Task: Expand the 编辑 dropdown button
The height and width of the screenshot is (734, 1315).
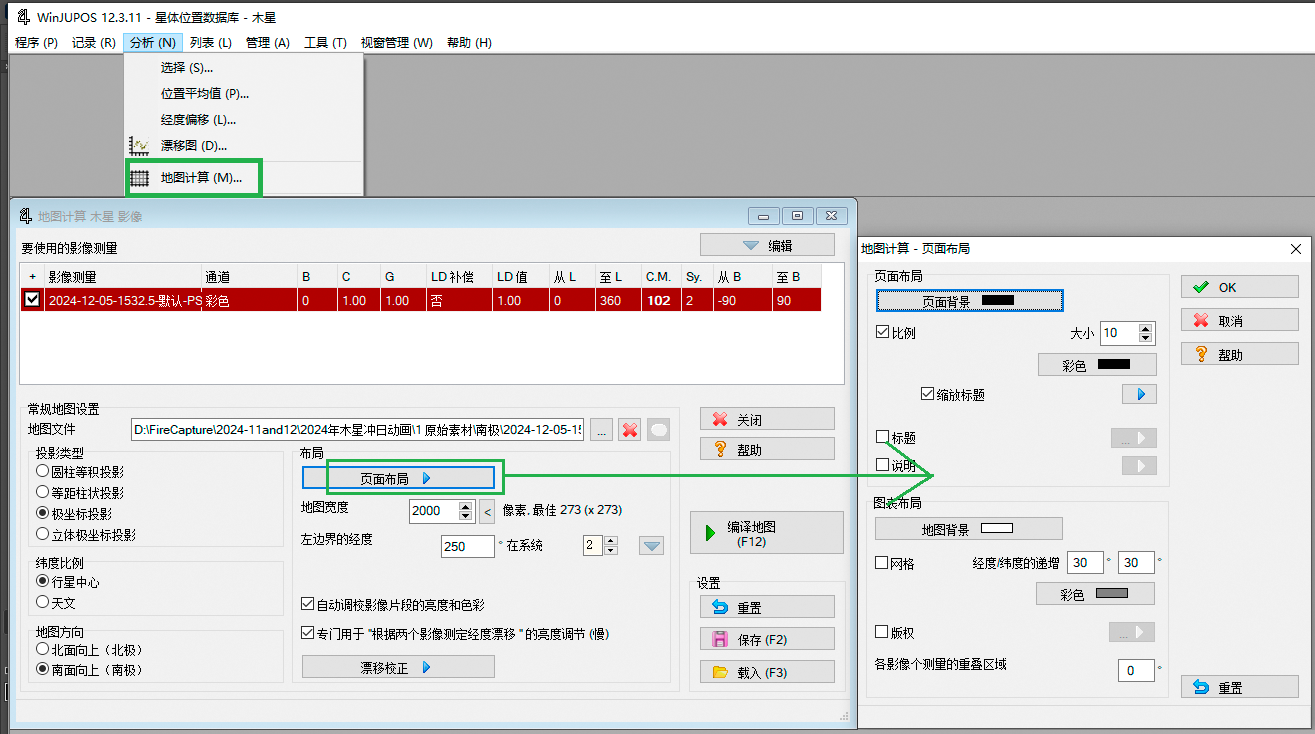Action: coord(767,245)
